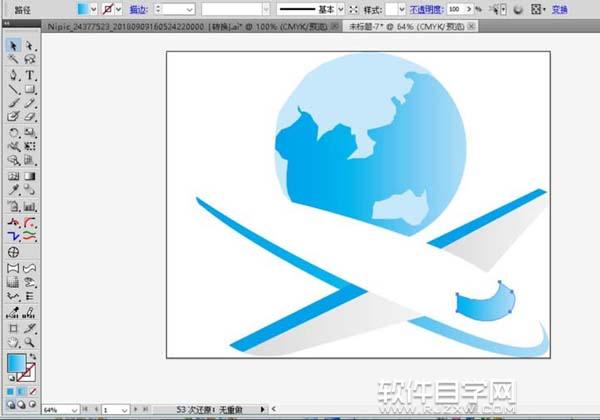Click the fill swatch in control bar
The image size is (600, 420).
point(83,10)
